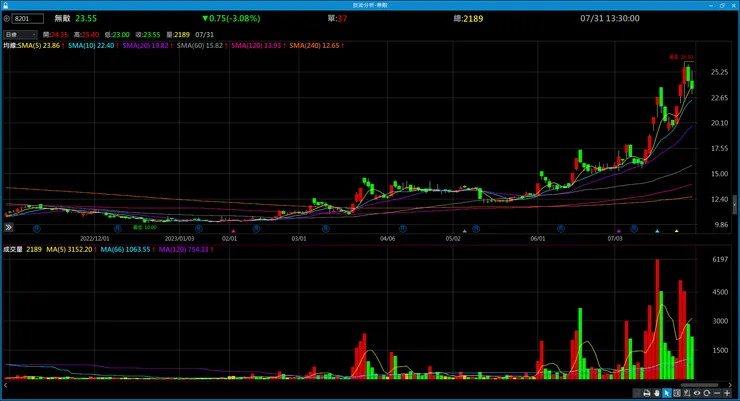Click the 成交量 volume panel title

13,250
